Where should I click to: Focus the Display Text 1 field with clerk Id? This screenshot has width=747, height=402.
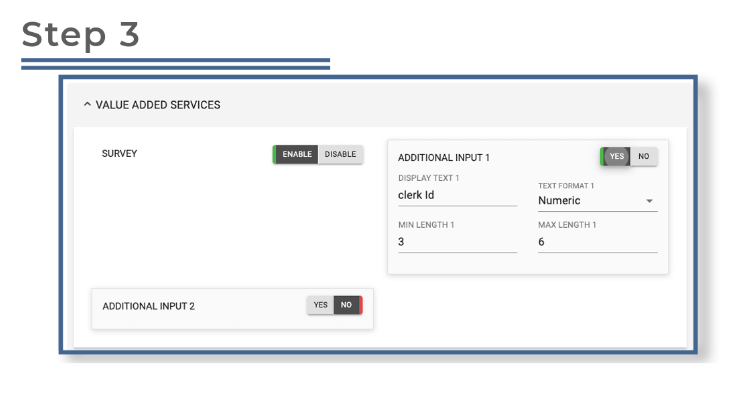click(x=456, y=196)
